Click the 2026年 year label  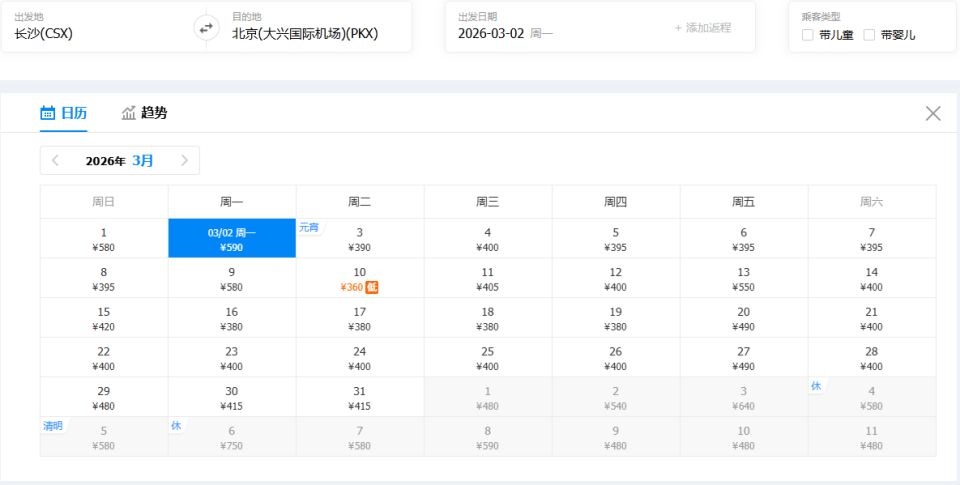(x=105, y=161)
